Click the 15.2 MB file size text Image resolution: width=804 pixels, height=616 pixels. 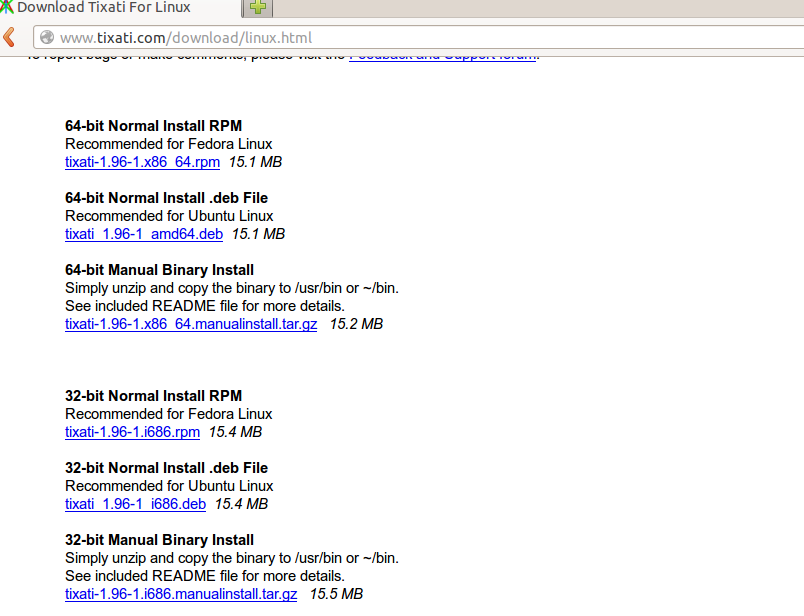click(x=356, y=324)
